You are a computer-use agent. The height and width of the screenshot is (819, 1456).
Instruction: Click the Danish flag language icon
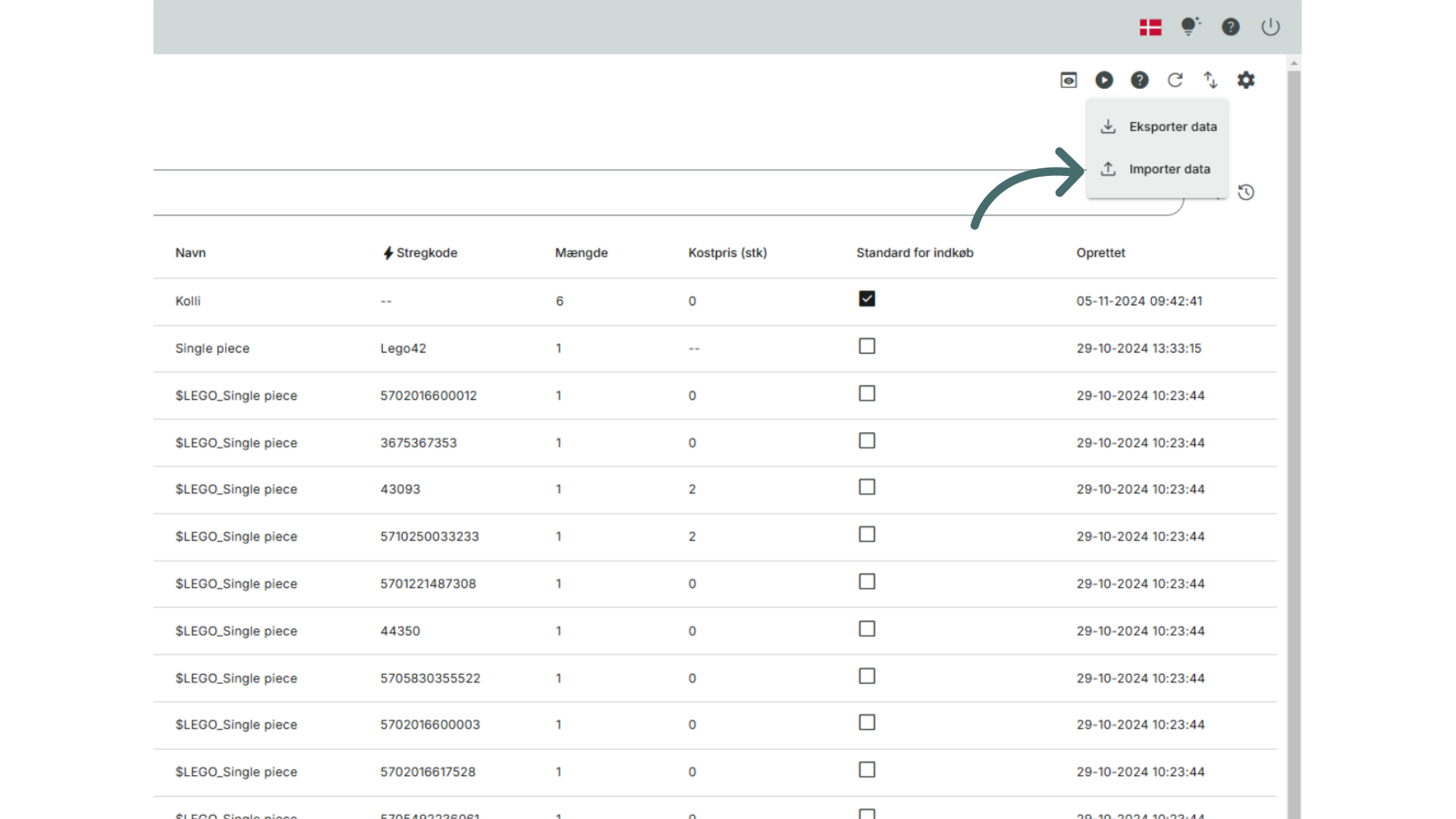coord(1150,27)
